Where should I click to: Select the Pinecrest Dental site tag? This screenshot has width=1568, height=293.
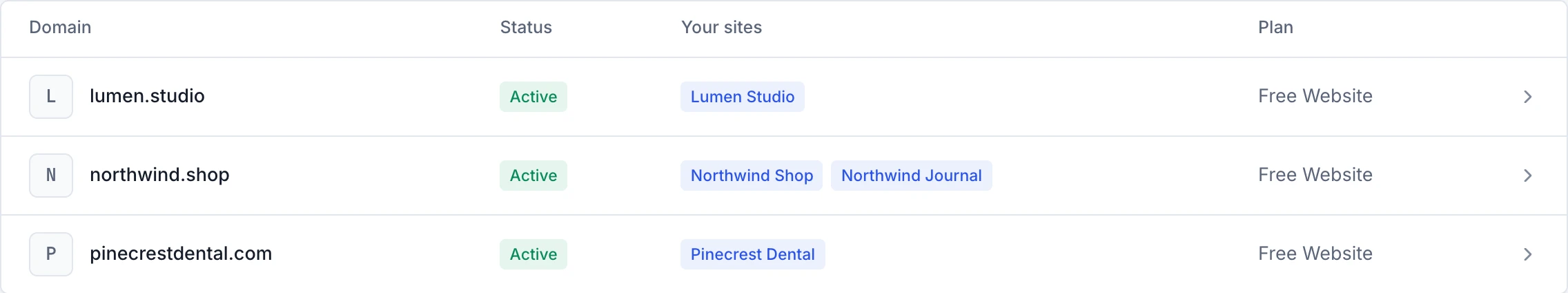click(753, 254)
